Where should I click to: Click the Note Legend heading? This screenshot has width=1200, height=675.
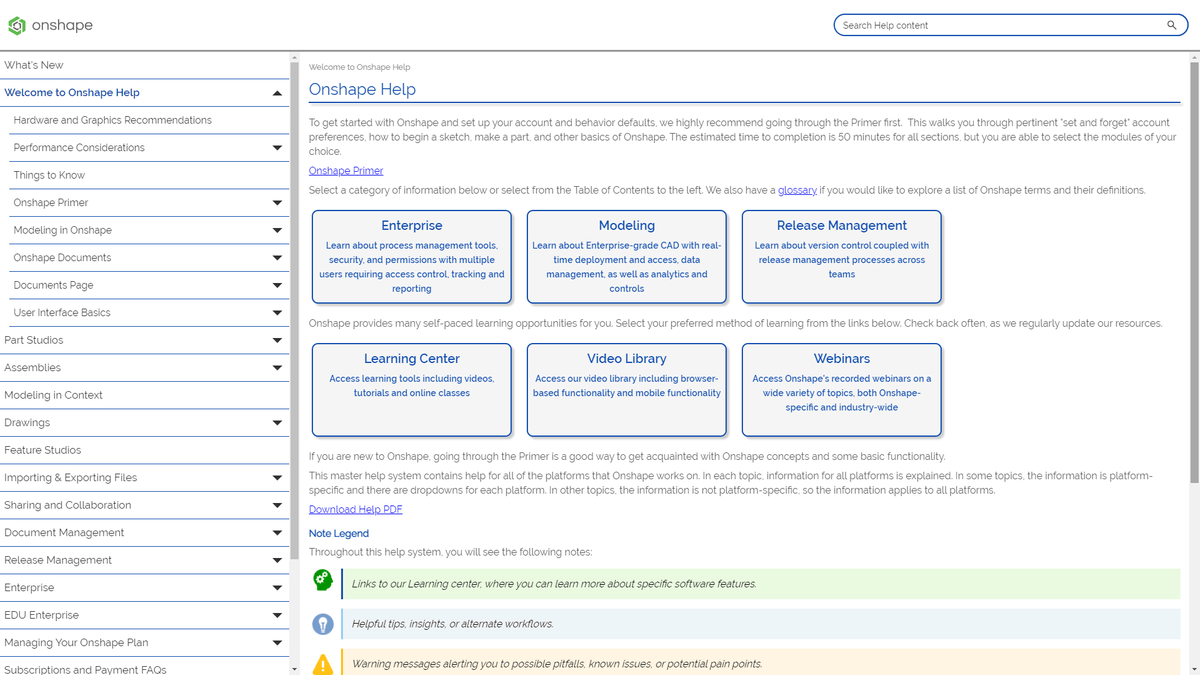(x=339, y=533)
